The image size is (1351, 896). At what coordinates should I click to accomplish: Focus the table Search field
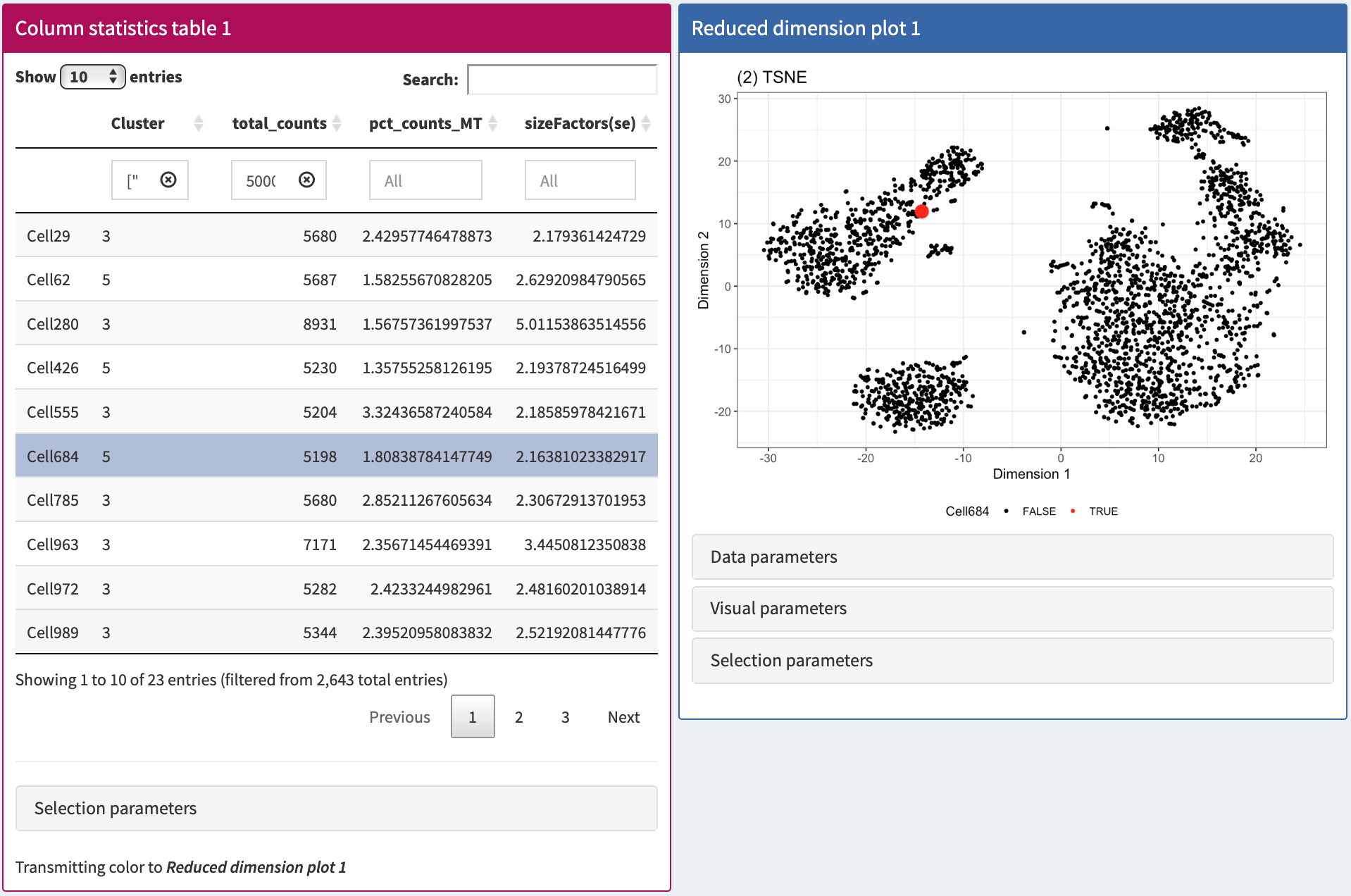(561, 80)
